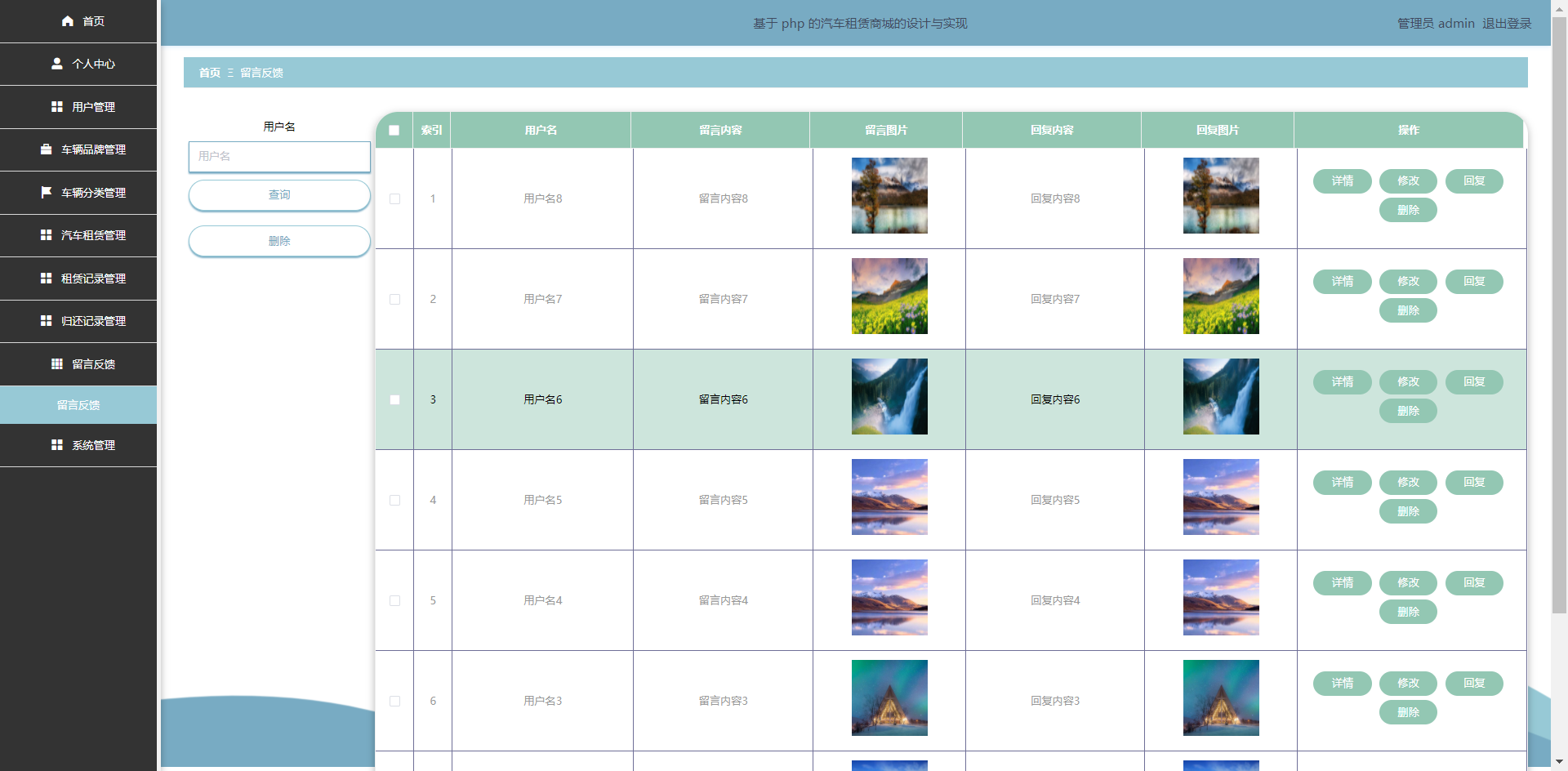Click the 用户名 column header
The height and width of the screenshot is (771, 1568).
[541, 131]
